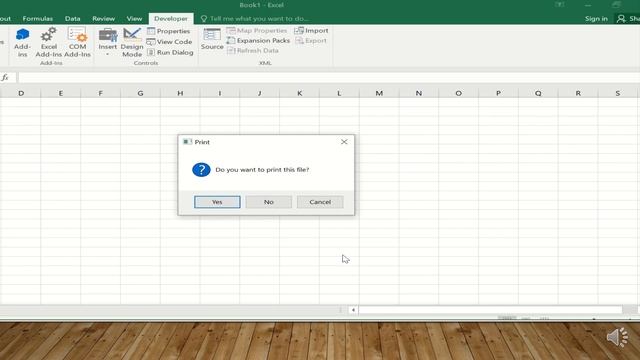The height and width of the screenshot is (360, 640).
Task: Switch to the View tab
Action: (x=134, y=19)
